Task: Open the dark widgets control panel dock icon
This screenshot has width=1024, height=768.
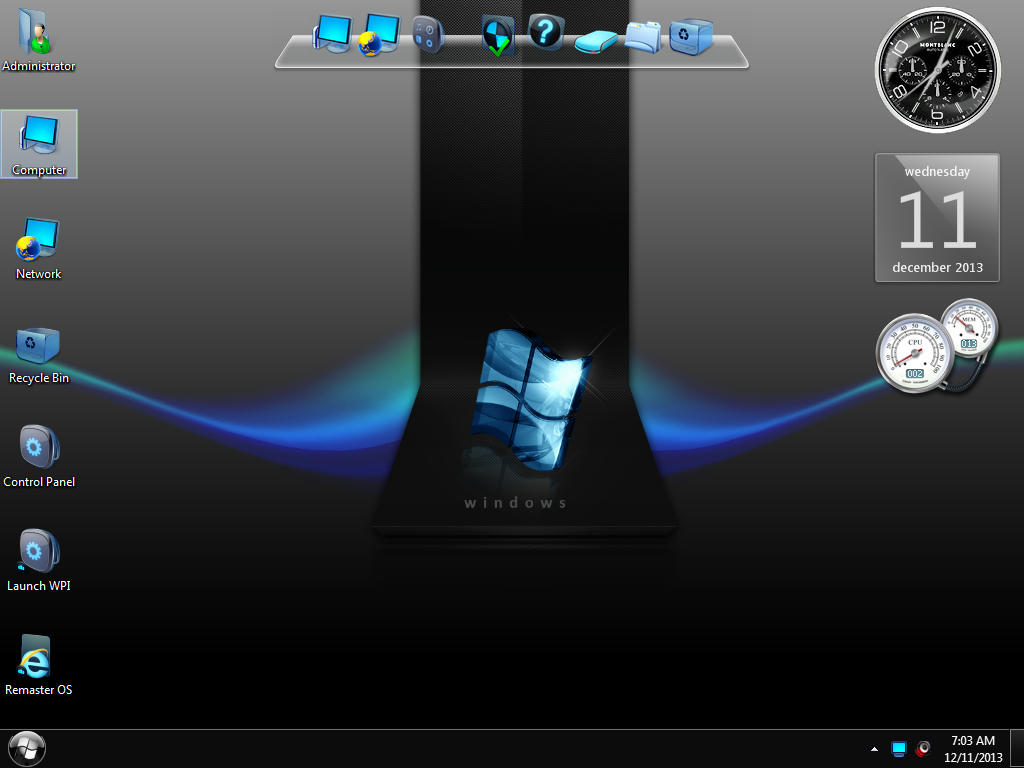Action: (428, 34)
